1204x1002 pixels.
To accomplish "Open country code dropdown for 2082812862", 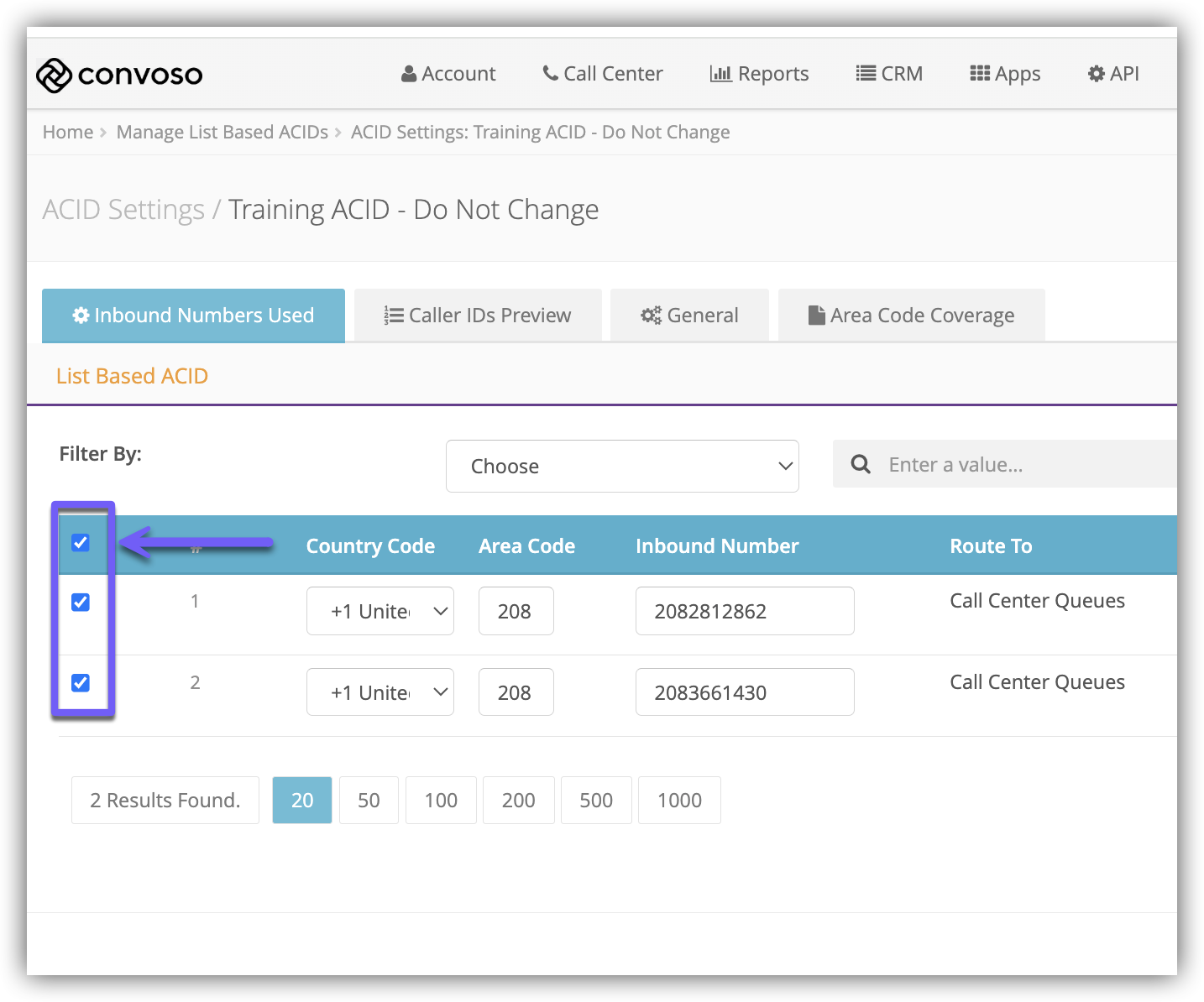I will click(380, 611).
